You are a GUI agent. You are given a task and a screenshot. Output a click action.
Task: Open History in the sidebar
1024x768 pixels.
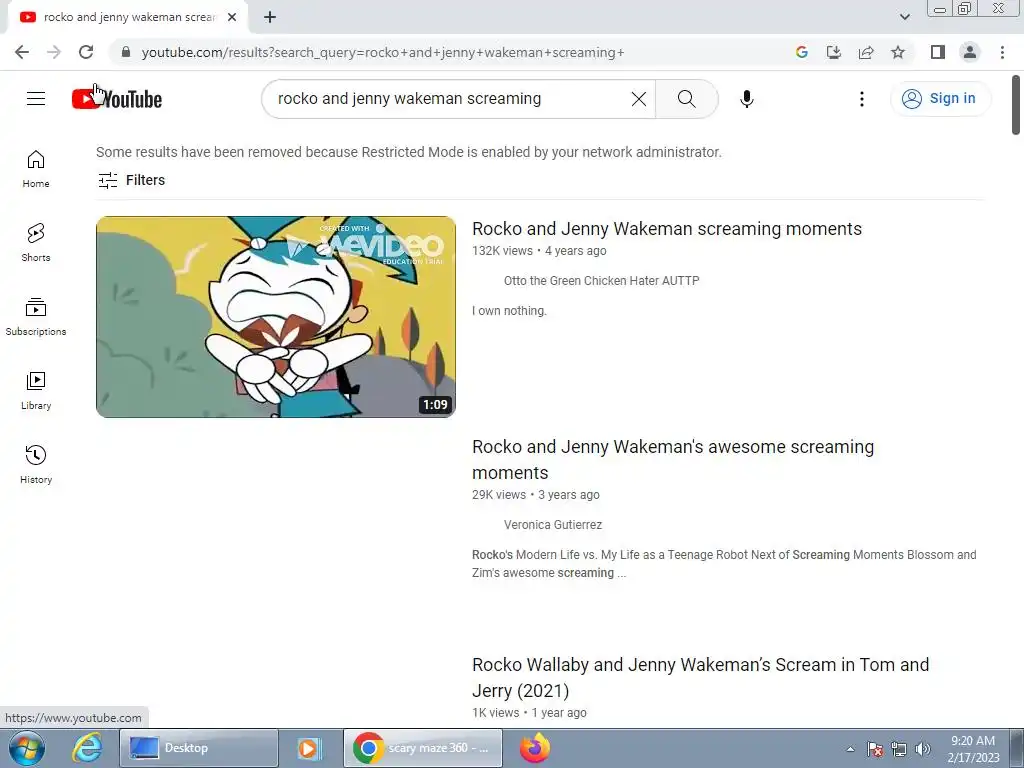(36, 464)
